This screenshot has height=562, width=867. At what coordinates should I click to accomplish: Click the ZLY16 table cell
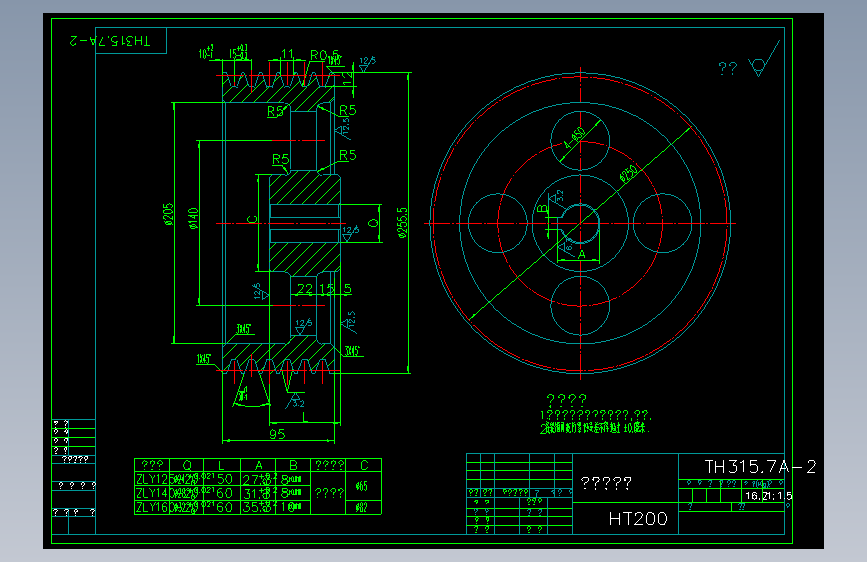152,507
